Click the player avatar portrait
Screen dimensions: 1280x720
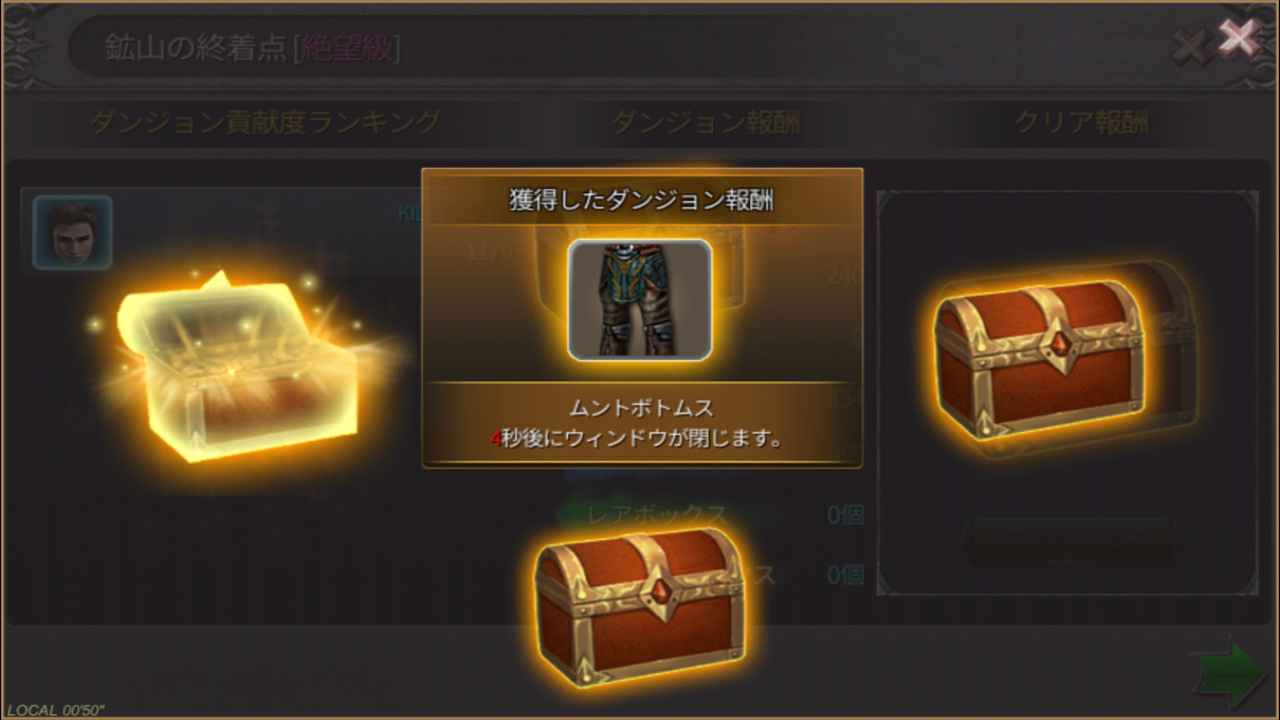tap(72, 232)
